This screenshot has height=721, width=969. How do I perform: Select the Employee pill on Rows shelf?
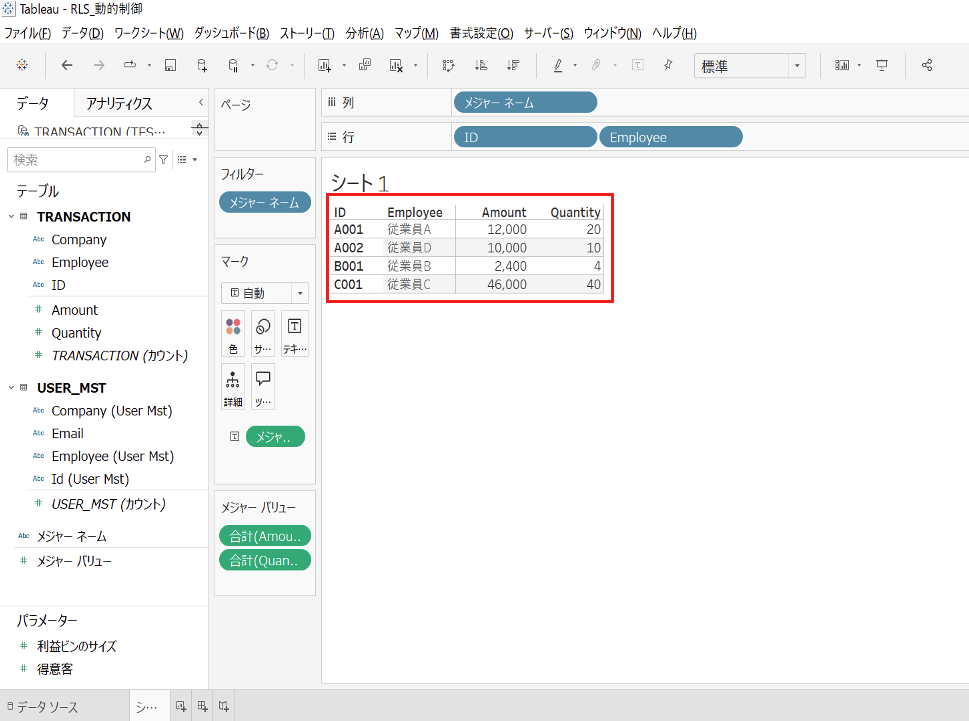point(670,137)
